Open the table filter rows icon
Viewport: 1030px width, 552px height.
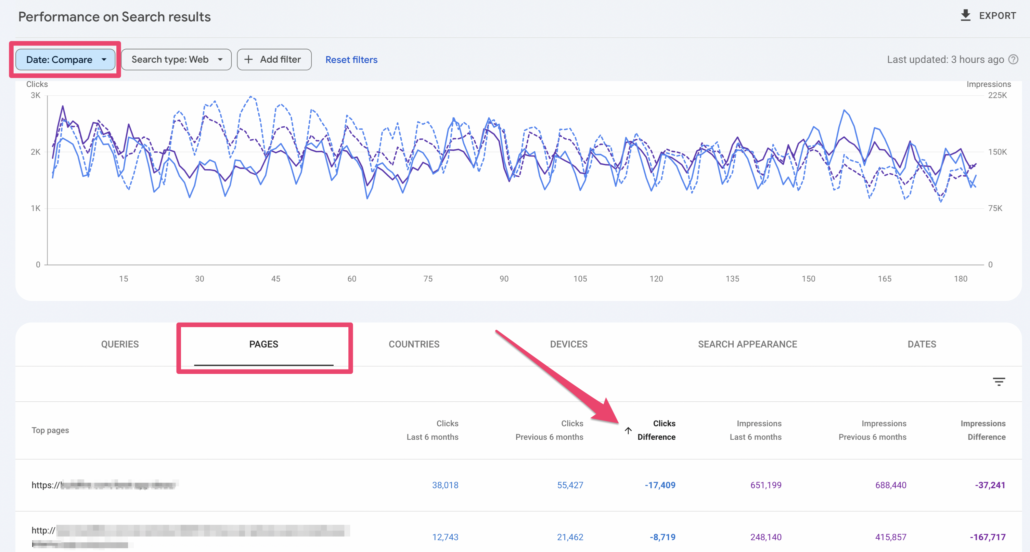pyautogui.click(x=998, y=382)
